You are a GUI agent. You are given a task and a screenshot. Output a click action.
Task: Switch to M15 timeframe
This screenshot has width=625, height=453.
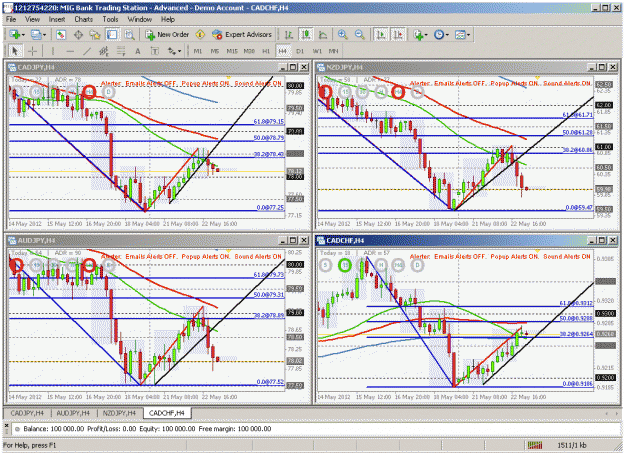232,51
